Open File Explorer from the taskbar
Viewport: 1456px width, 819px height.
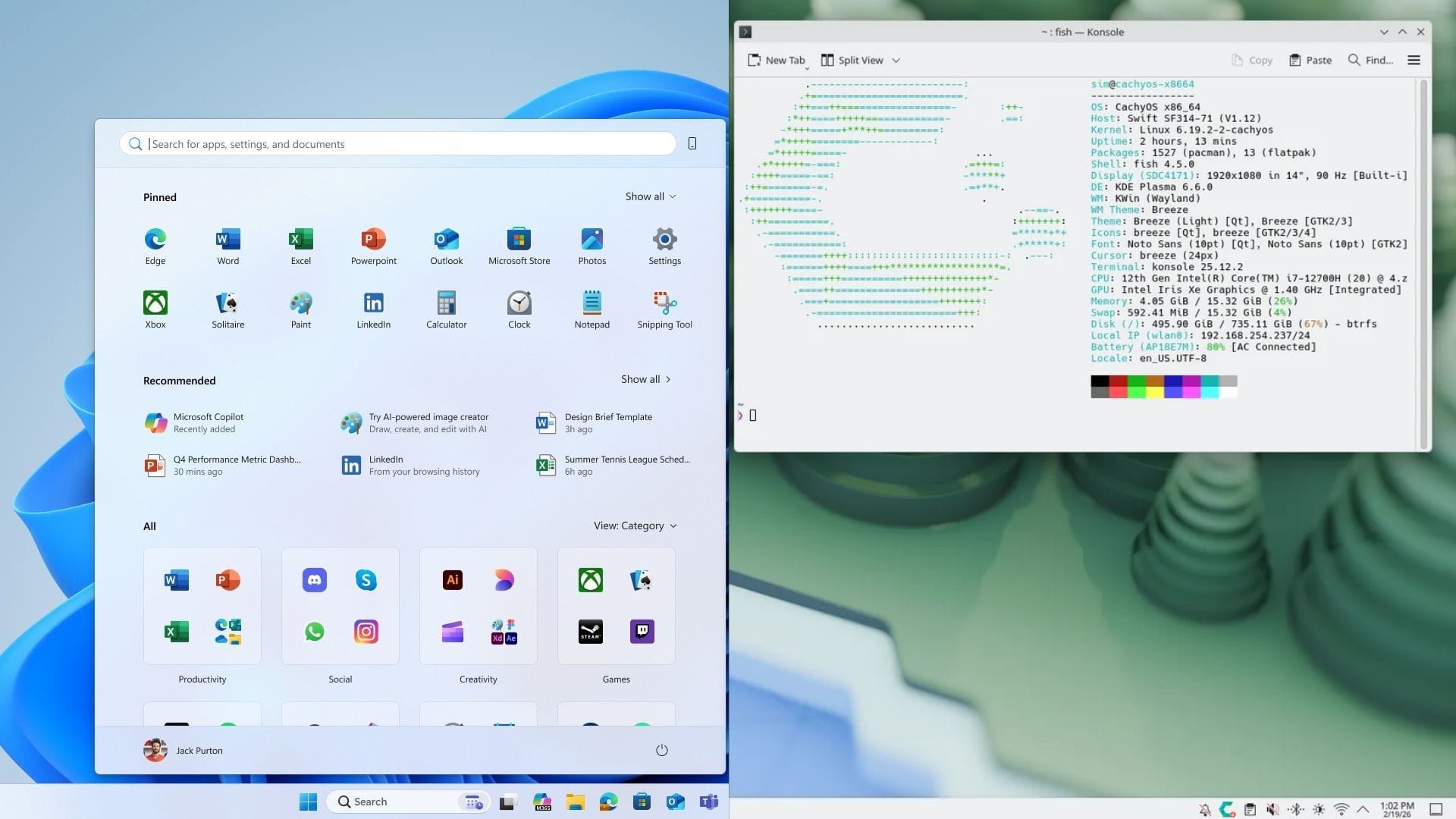coord(575,802)
